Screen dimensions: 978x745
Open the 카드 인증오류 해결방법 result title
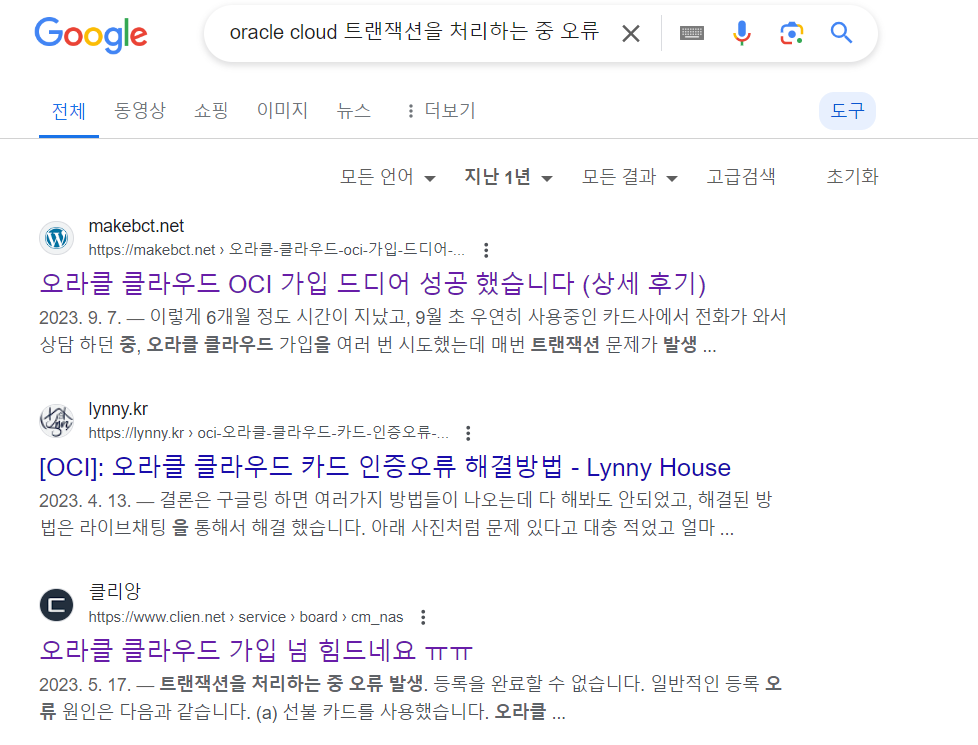click(x=385, y=467)
